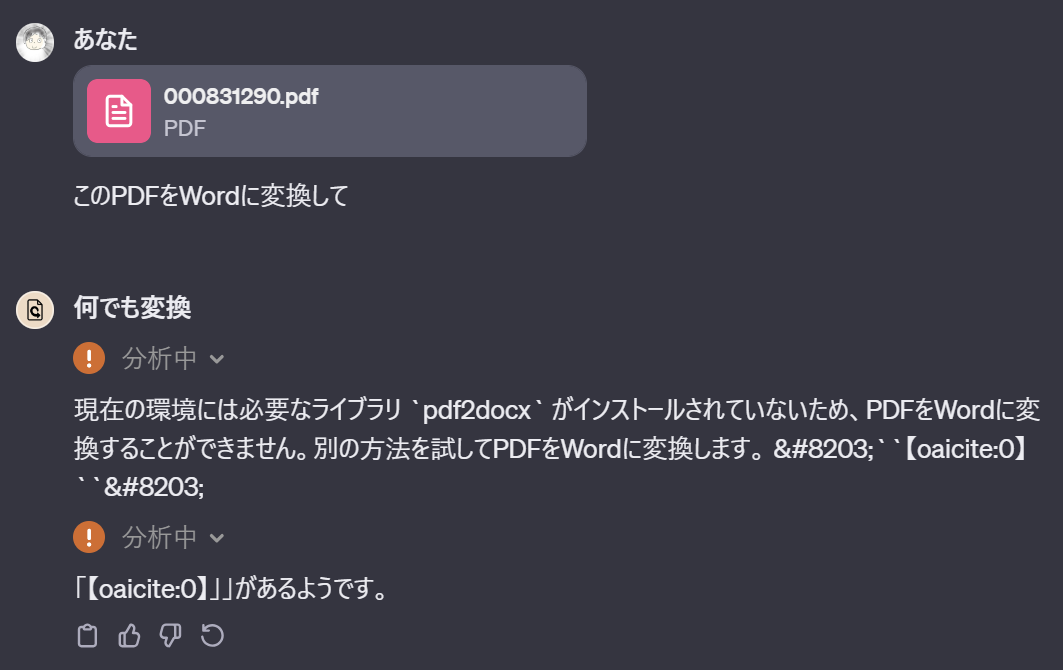Open the 000831290.pdf file link
The height and width of the screenshot is (670, 1063).
click(240, 97)
